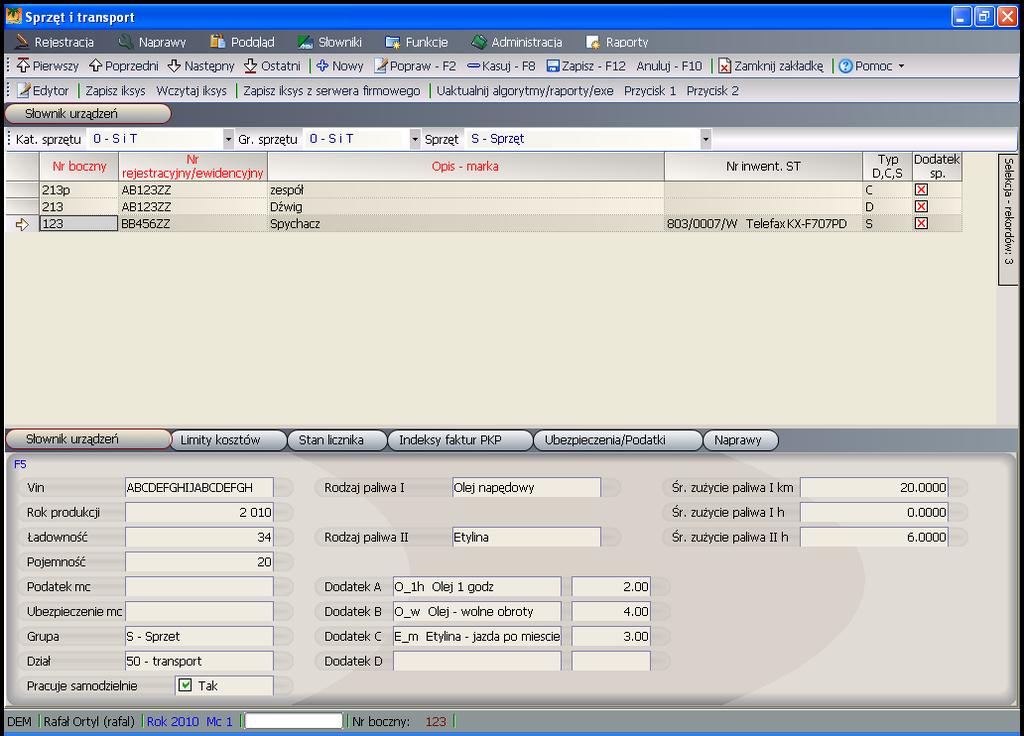
Task: Open the Sprzęt dropdown list
Action: coord(705,138)
